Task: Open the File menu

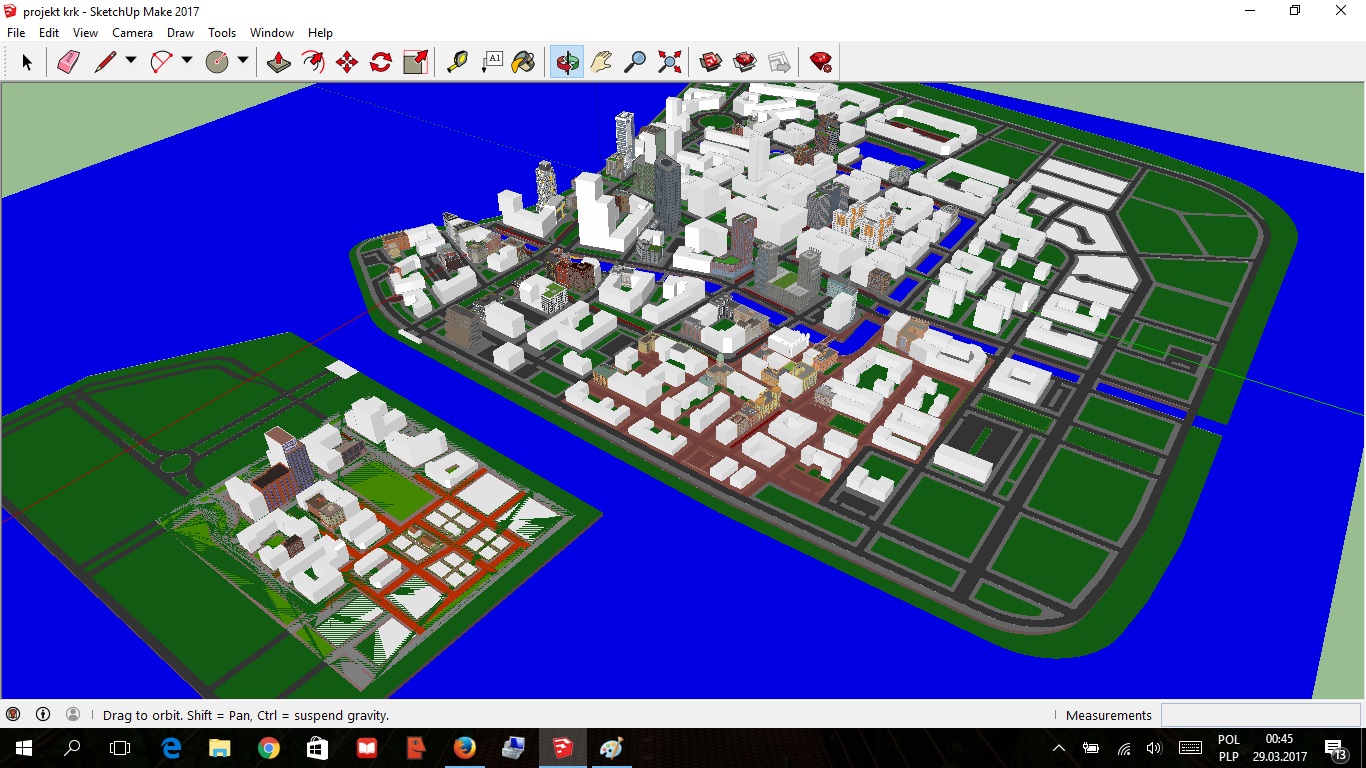Action: (x=16, y=33)
